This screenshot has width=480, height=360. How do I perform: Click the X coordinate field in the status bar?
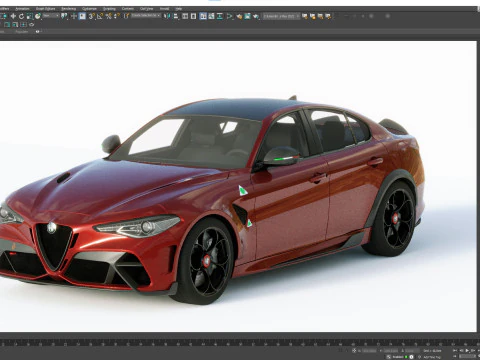369,351
